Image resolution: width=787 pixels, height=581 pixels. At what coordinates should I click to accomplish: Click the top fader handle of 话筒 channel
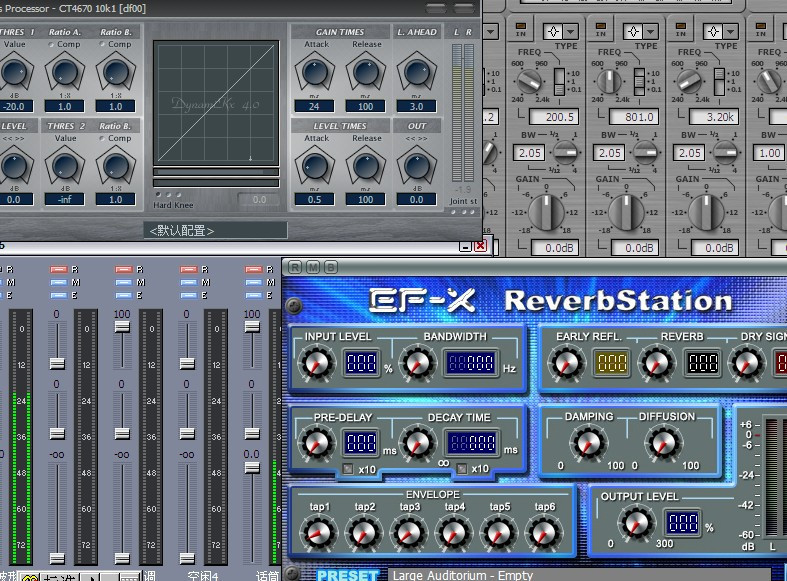(x=252, y=327)
